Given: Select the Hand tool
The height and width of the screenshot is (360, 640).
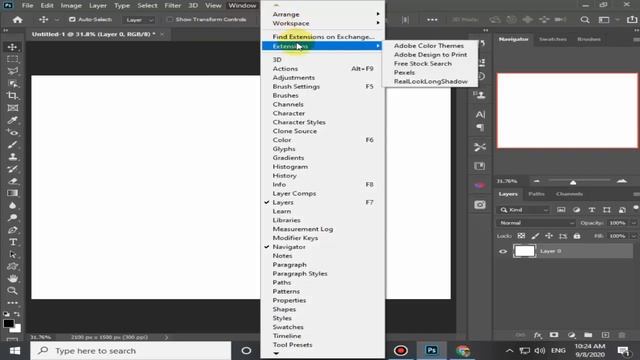Looking at the screenshot, I should point(12,279).
